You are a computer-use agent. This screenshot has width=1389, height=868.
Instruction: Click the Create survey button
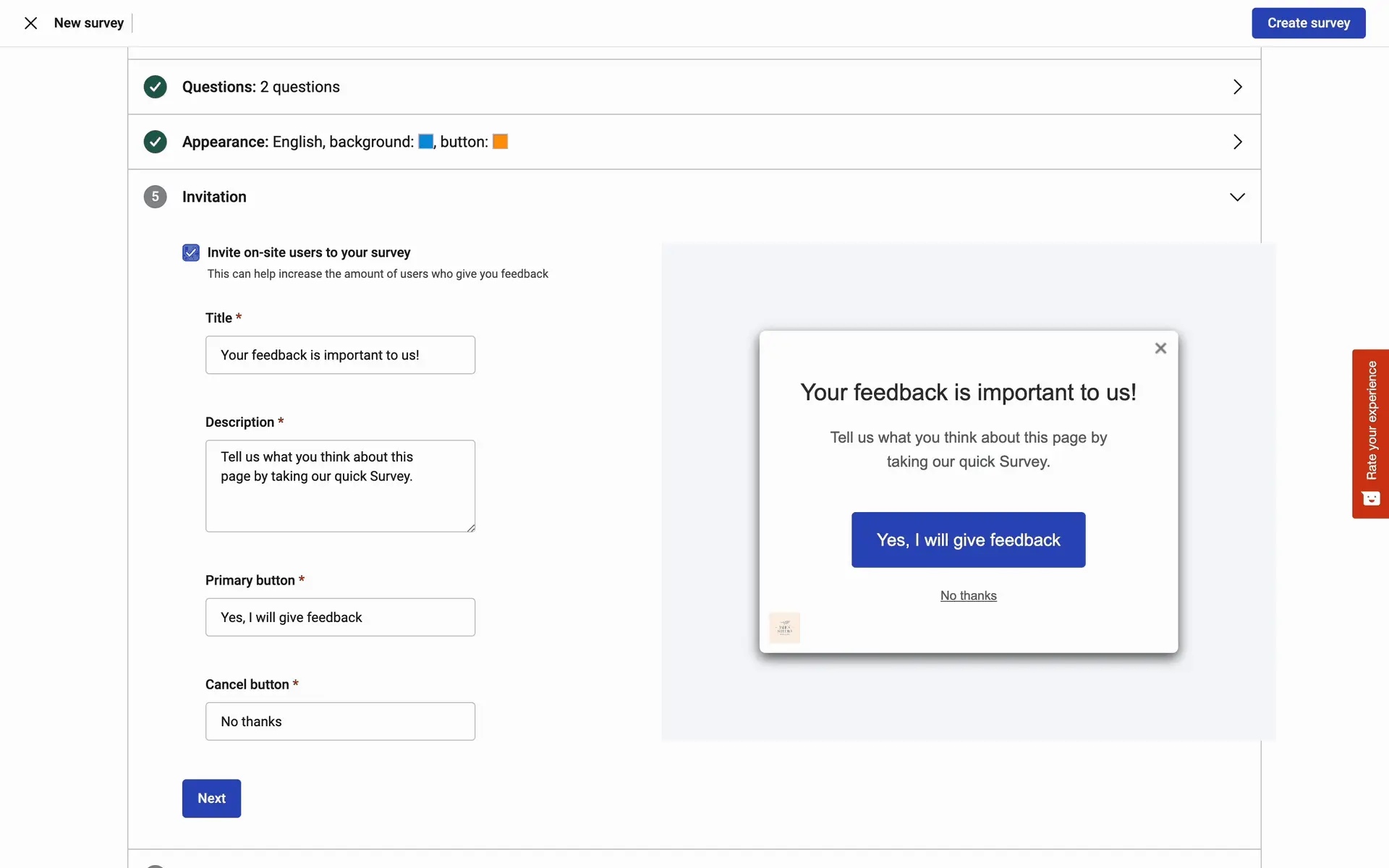click(1308, 23)
